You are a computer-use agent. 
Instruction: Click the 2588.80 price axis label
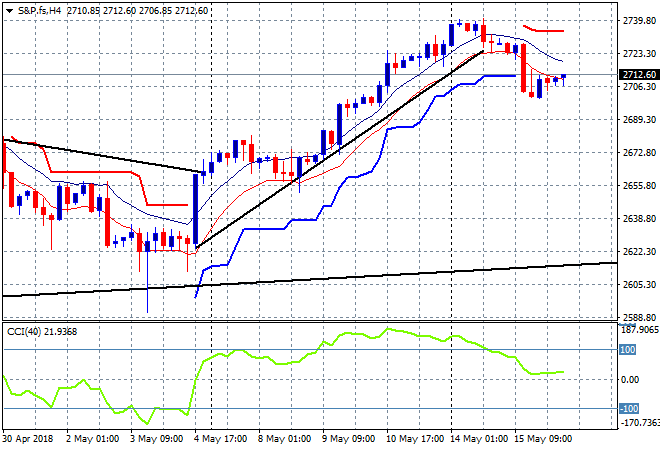pyautogui.click(x=639, y=317)
